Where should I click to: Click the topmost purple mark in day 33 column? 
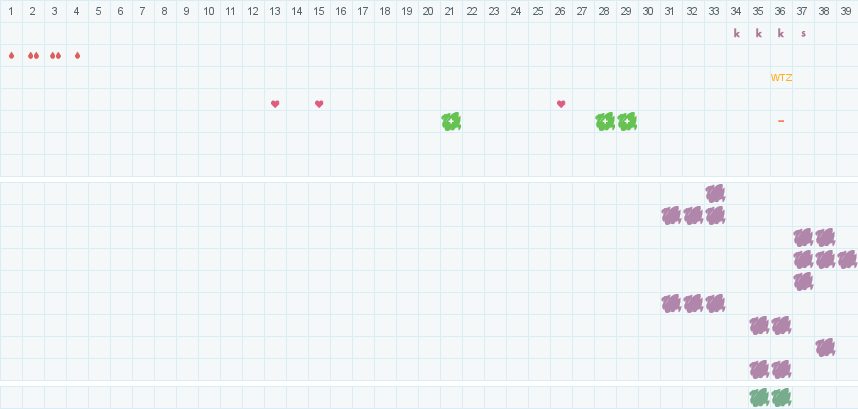[715, 193]
